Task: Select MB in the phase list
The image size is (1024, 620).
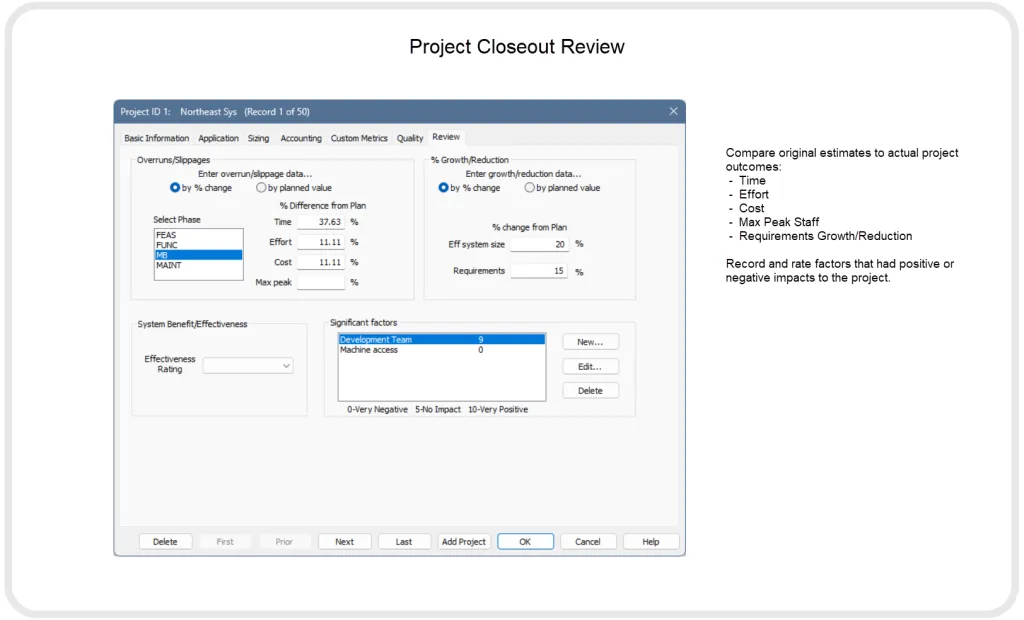Action: 199,255
